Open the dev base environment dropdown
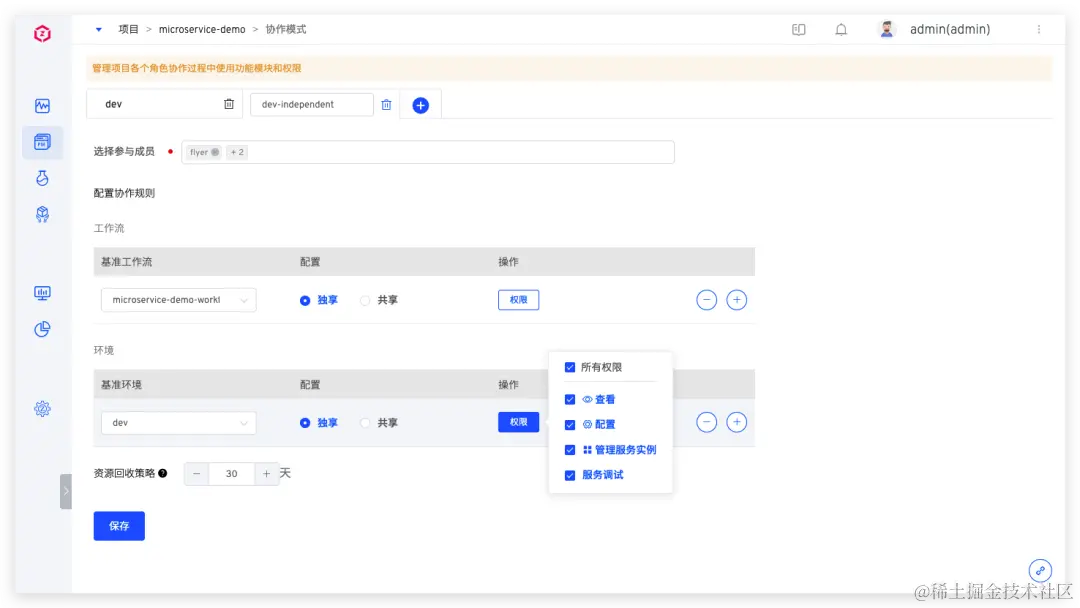1080x608 pixels. (178, 423)
